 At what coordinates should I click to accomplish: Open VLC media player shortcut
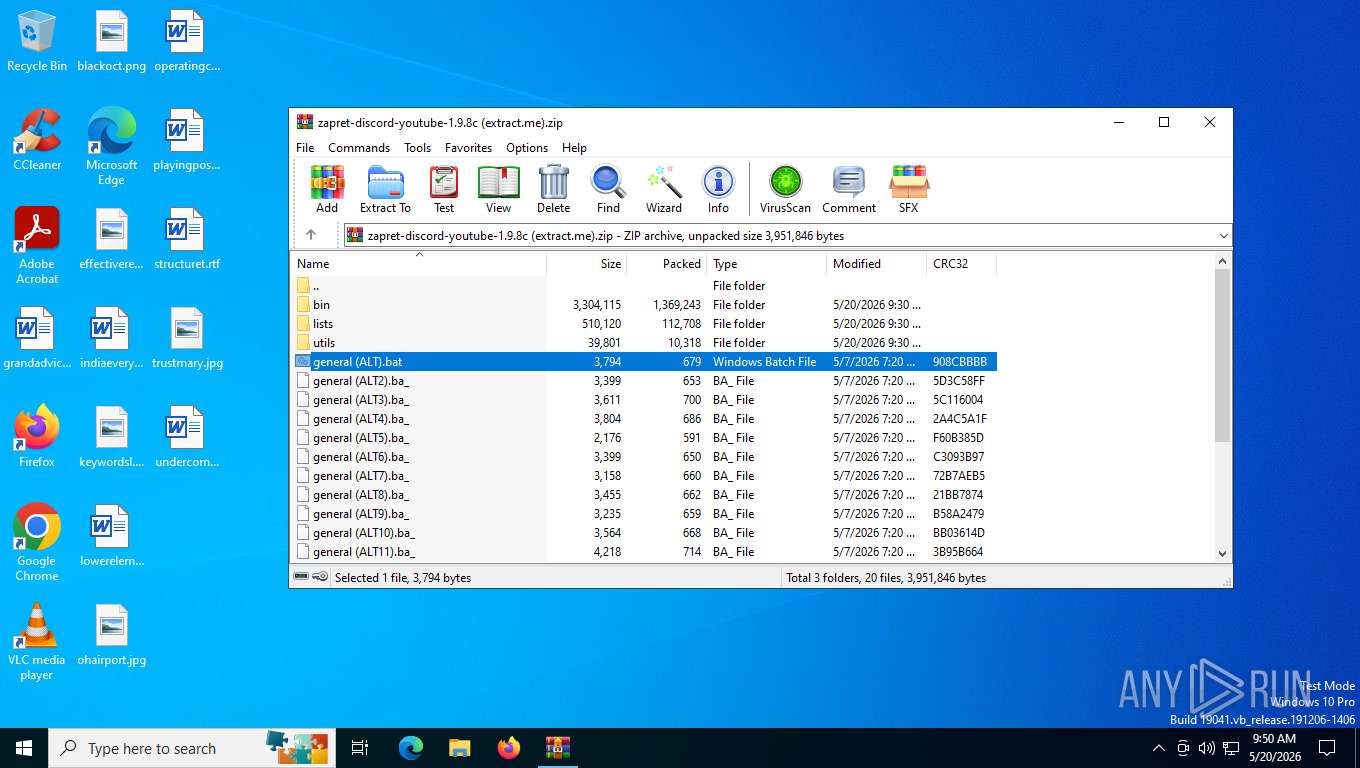tap(37, 641)
